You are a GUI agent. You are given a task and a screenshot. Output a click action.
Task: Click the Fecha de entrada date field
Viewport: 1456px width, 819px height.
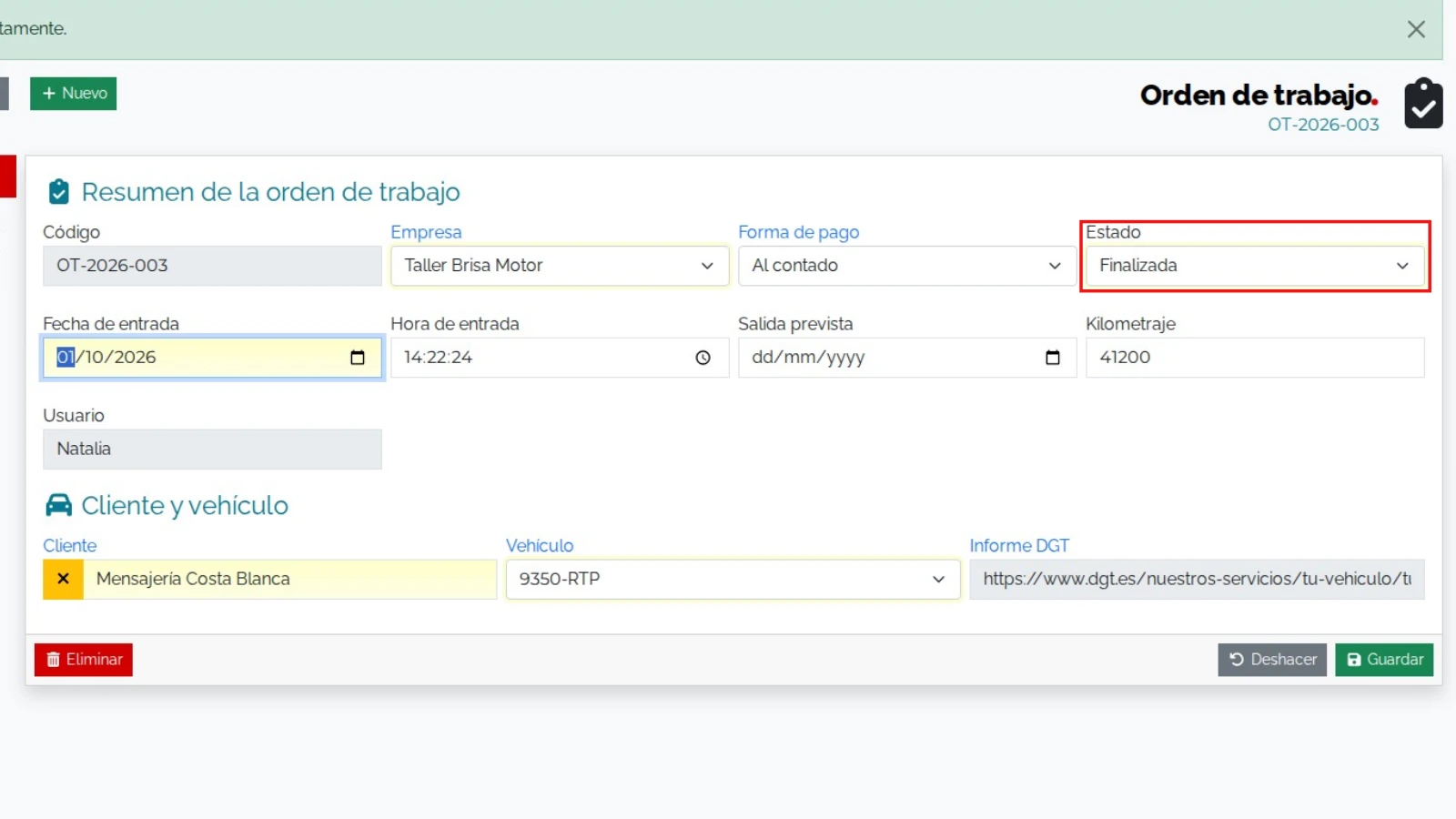coord(212,358)
